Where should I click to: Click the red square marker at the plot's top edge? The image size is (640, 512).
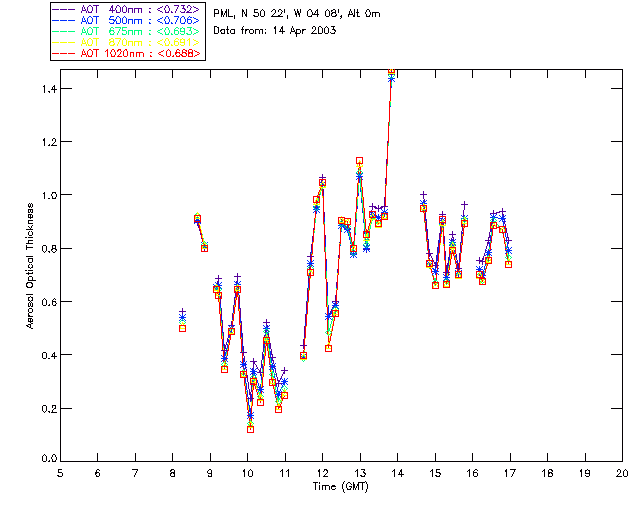[391, 71]
